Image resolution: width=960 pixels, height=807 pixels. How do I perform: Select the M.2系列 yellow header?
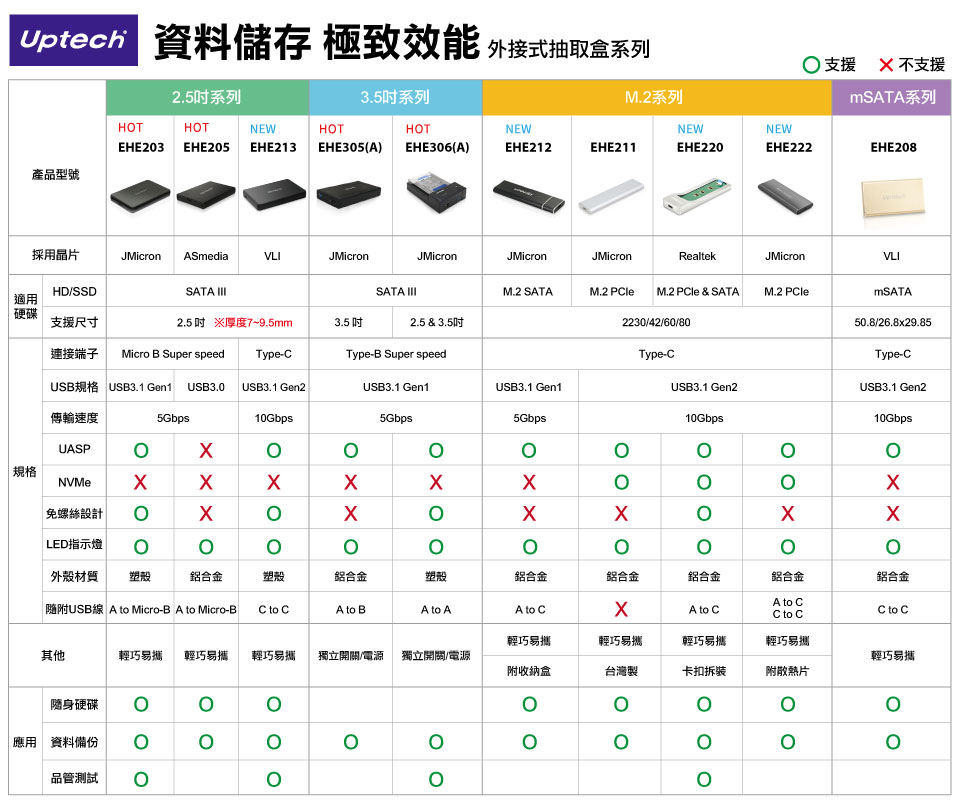coord(657,97)
